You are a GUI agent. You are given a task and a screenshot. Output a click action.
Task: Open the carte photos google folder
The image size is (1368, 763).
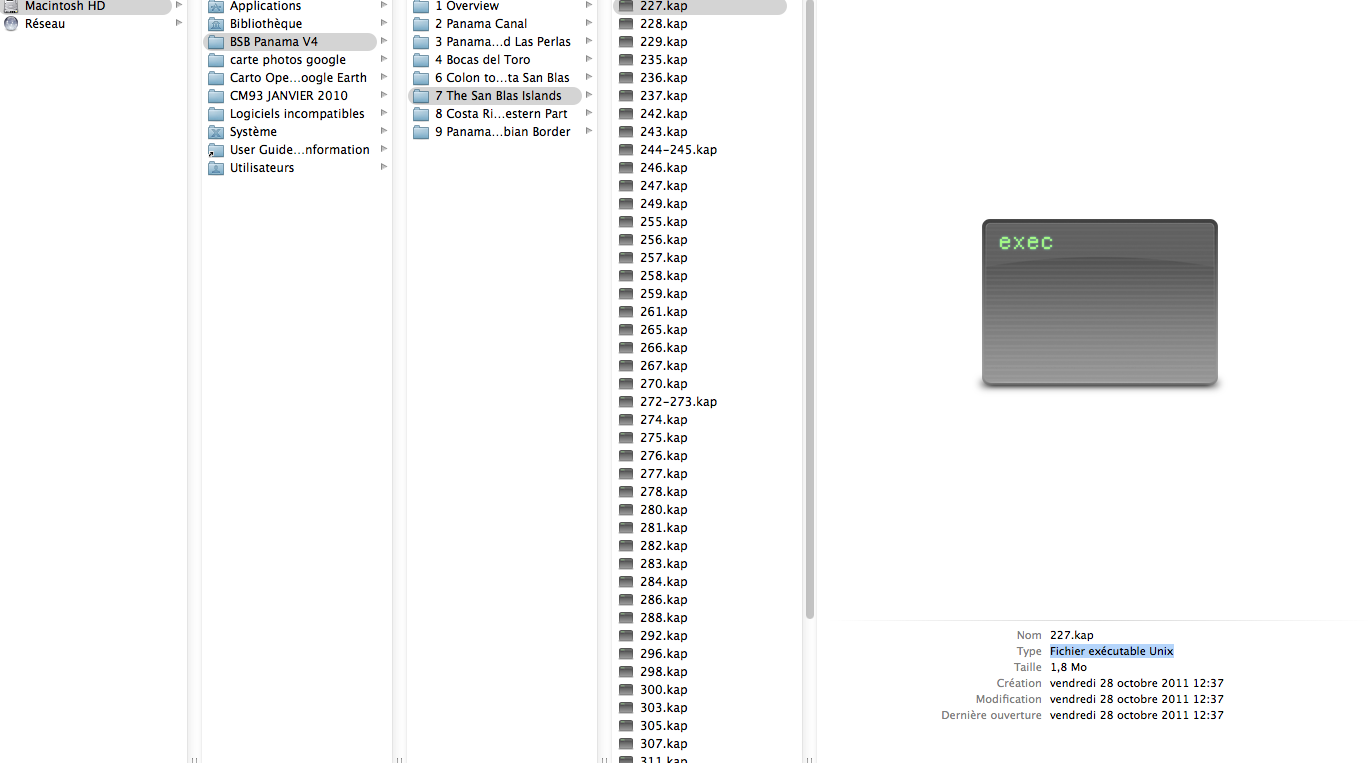pyautogui.click(x=287, y=60)
